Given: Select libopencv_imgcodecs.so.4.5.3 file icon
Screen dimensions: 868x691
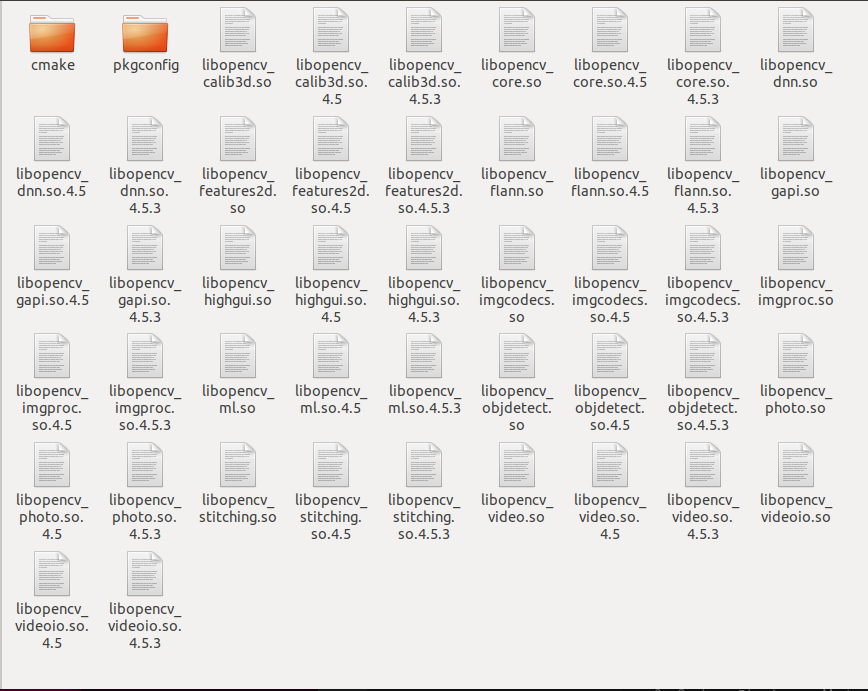Looking at the screenshot, I should click(703, 248).
